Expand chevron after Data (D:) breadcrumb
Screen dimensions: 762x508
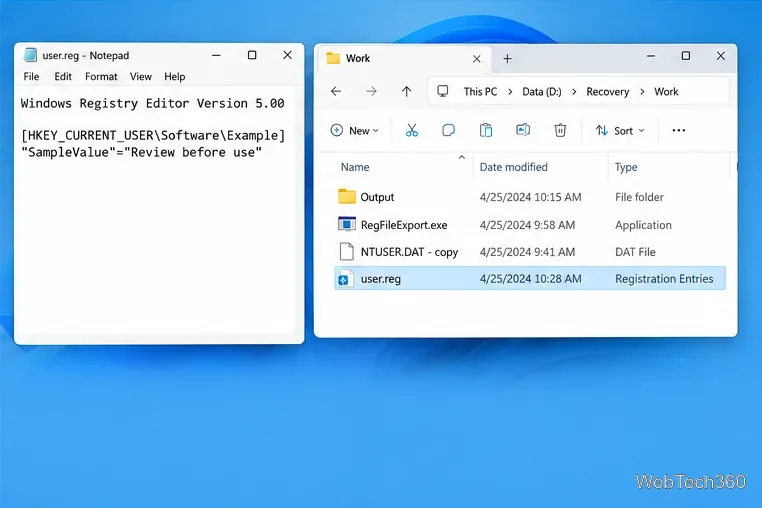pos(574,92)
